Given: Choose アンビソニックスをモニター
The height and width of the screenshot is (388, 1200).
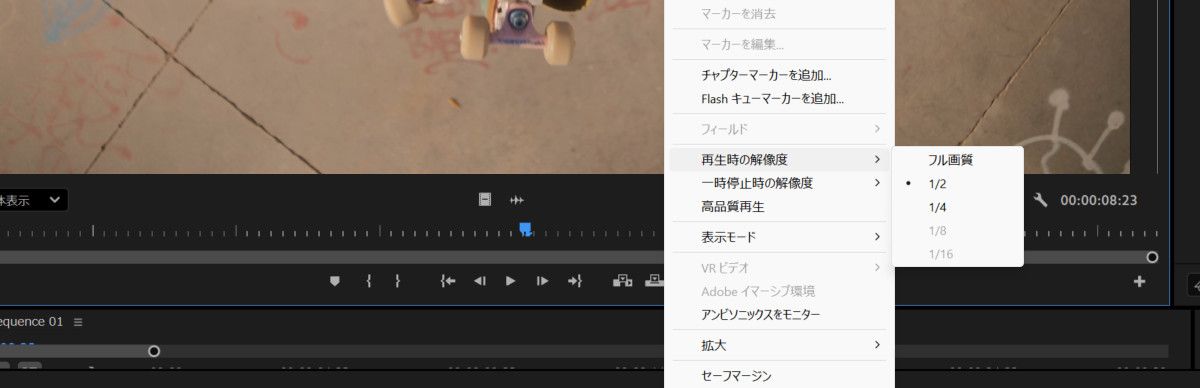Looking at the screenshot, I should [x=779, y=315].
